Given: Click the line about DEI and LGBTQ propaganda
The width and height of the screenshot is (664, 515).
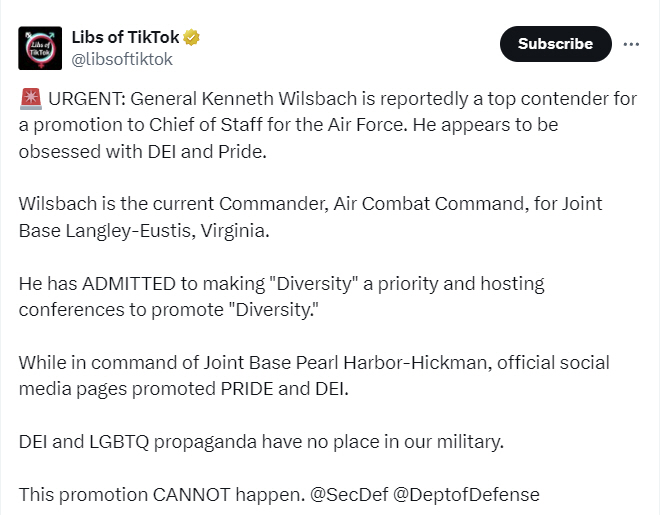Looking at the screenshot, I should [x=261, y=442].
